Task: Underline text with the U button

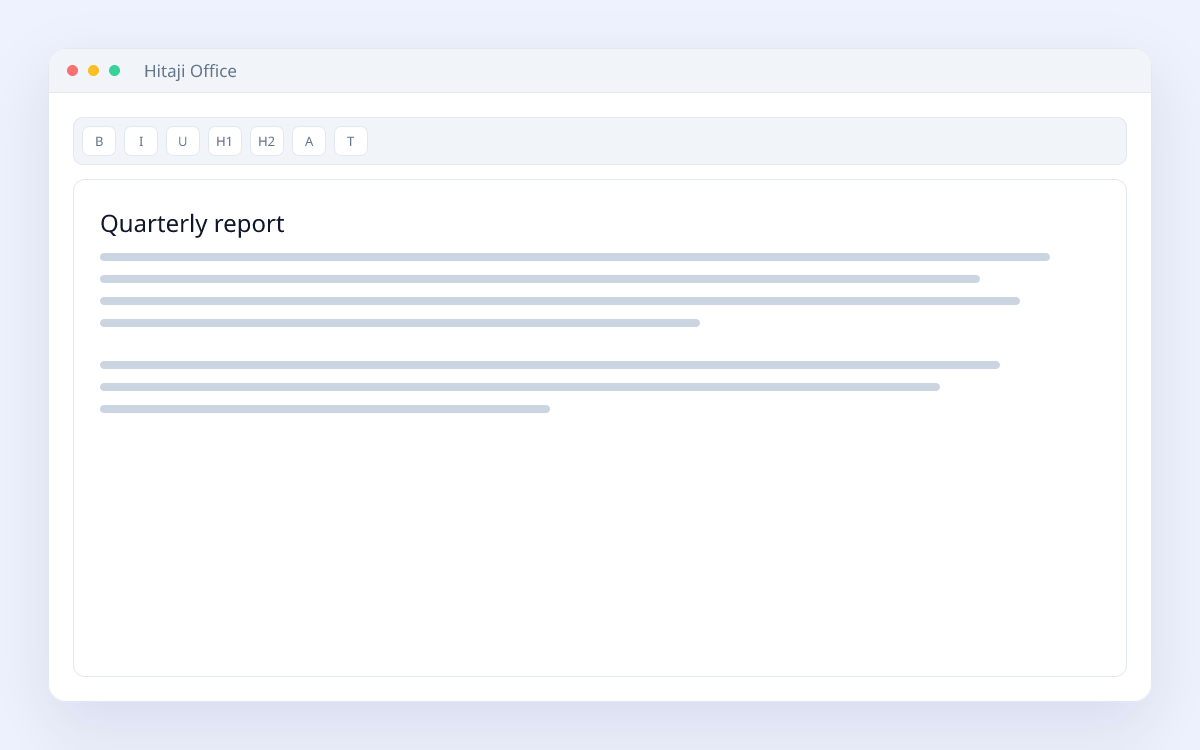Action: 183,141
